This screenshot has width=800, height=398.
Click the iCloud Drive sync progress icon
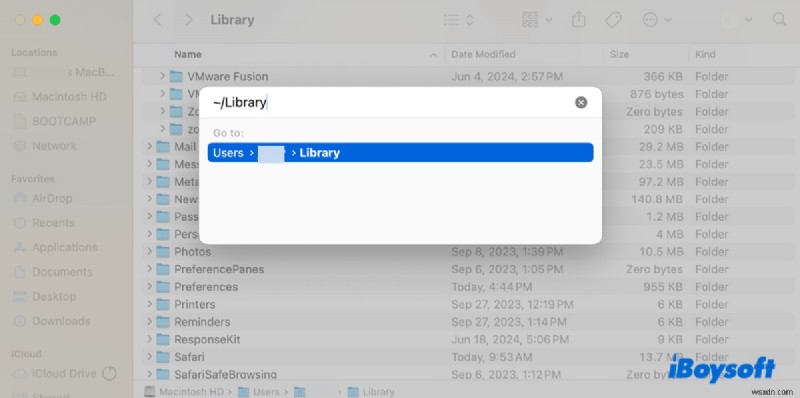click(x=109, y=374)
